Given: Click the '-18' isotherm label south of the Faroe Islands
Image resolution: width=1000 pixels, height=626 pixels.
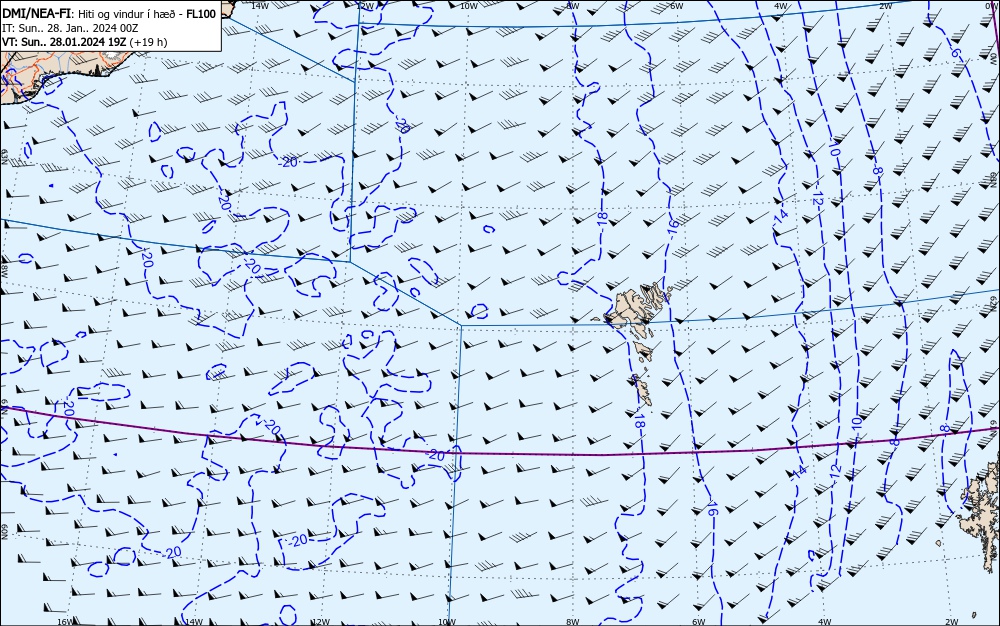Looking at the screenshot, I should tap(640, 419).
